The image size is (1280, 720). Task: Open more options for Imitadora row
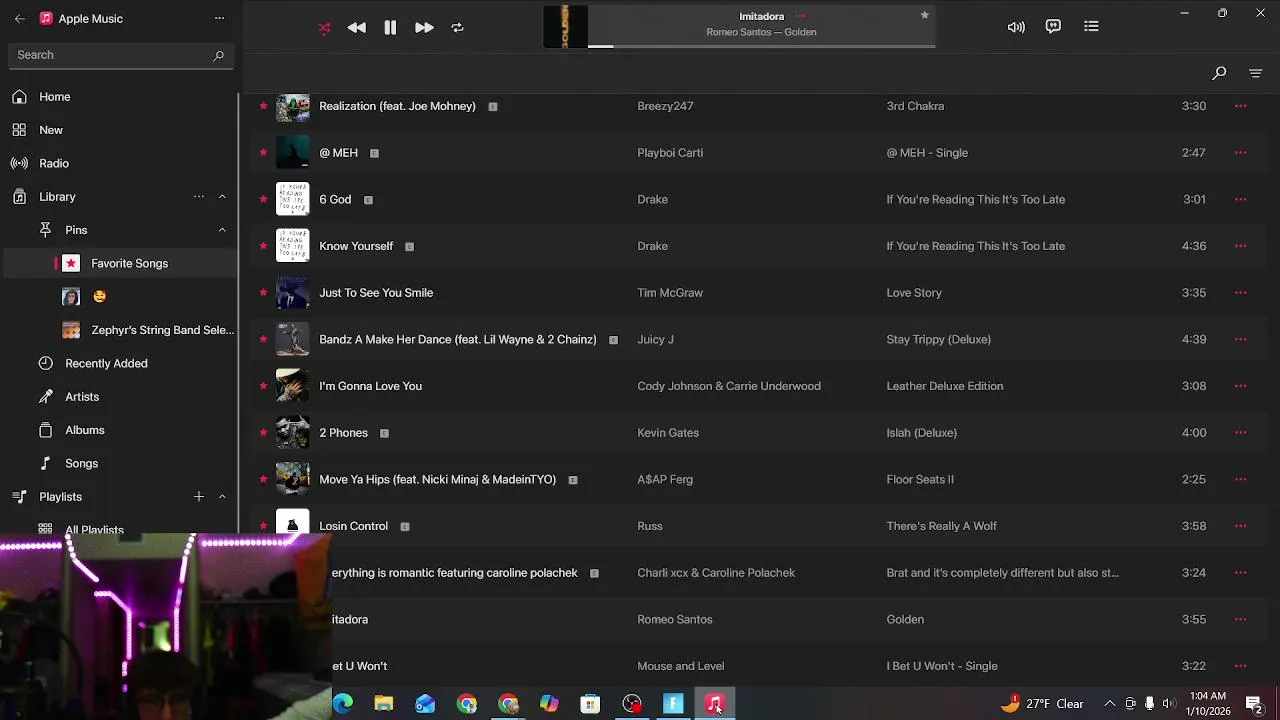click(x=1240, y=619)
